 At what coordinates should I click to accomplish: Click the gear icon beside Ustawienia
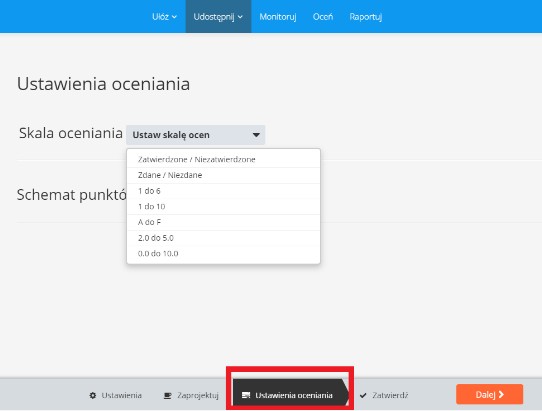[93, 395]
